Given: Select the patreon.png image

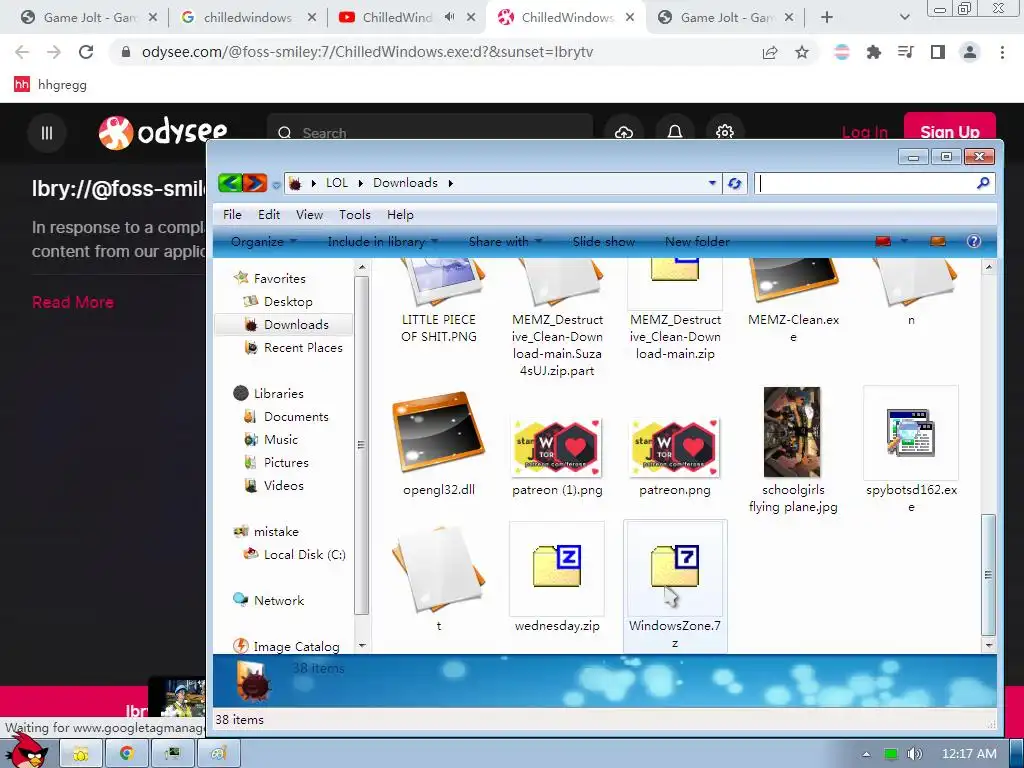Looking at the screenshot, I should coord(675,456).
